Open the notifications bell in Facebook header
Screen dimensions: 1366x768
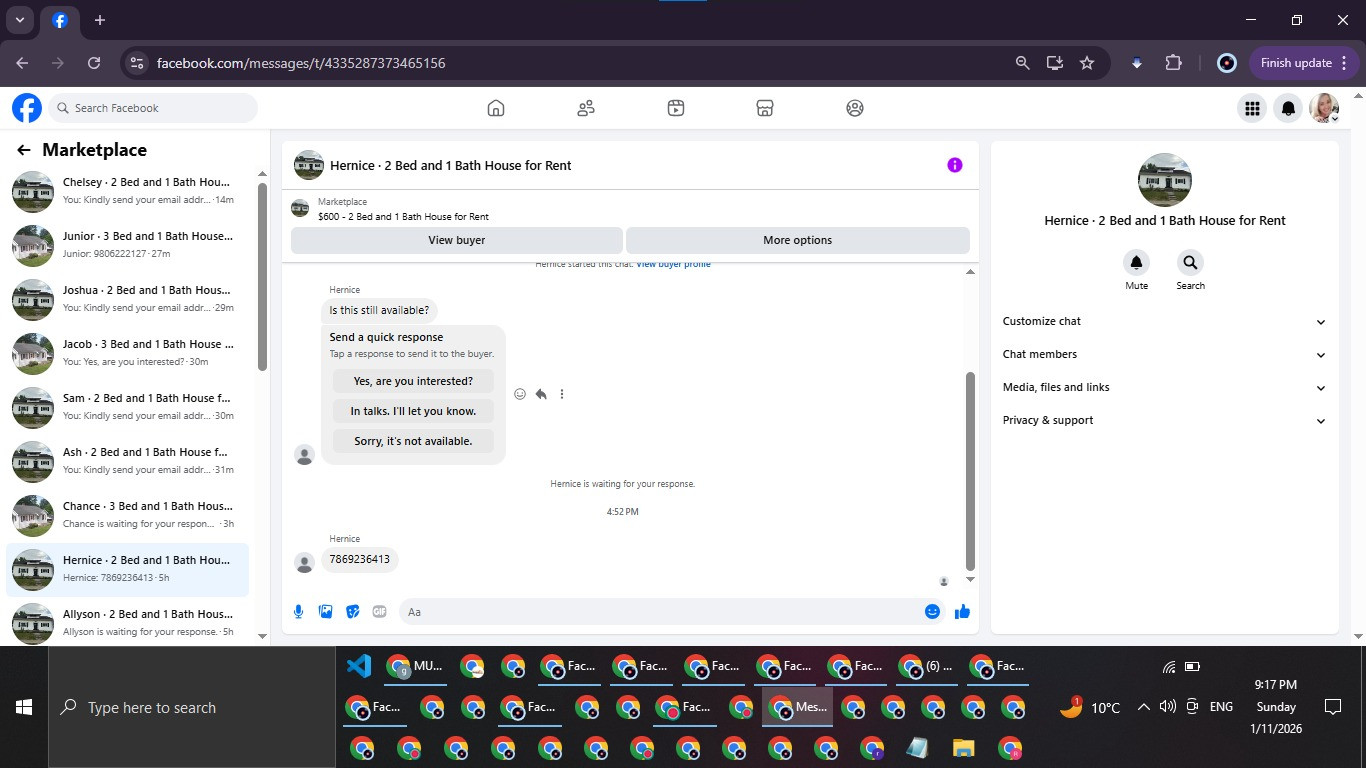point(1289,108)
